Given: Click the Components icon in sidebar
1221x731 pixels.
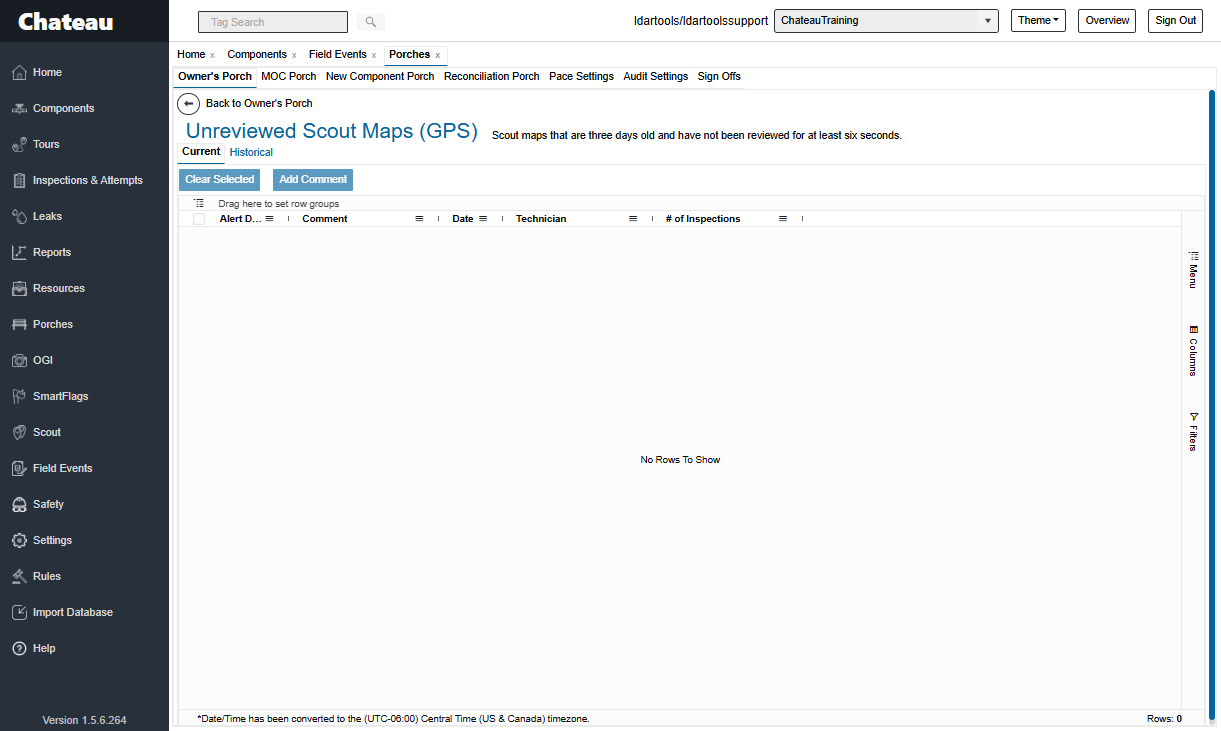Looking at the screenshot, I should (19, 108).
